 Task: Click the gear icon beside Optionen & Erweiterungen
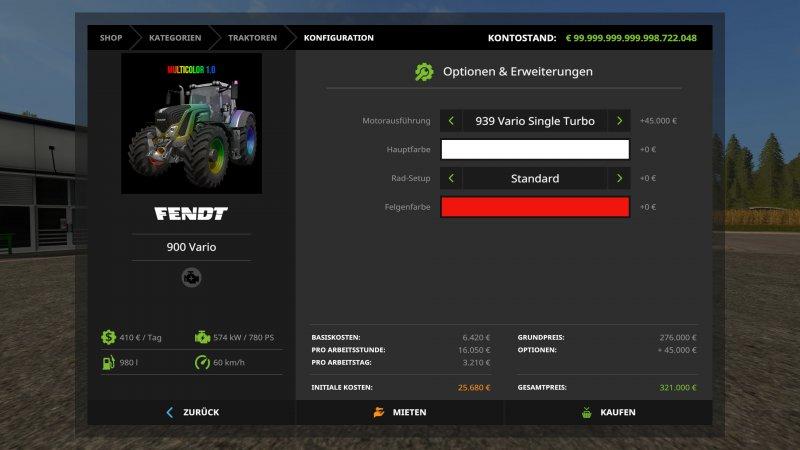point(424,72)
